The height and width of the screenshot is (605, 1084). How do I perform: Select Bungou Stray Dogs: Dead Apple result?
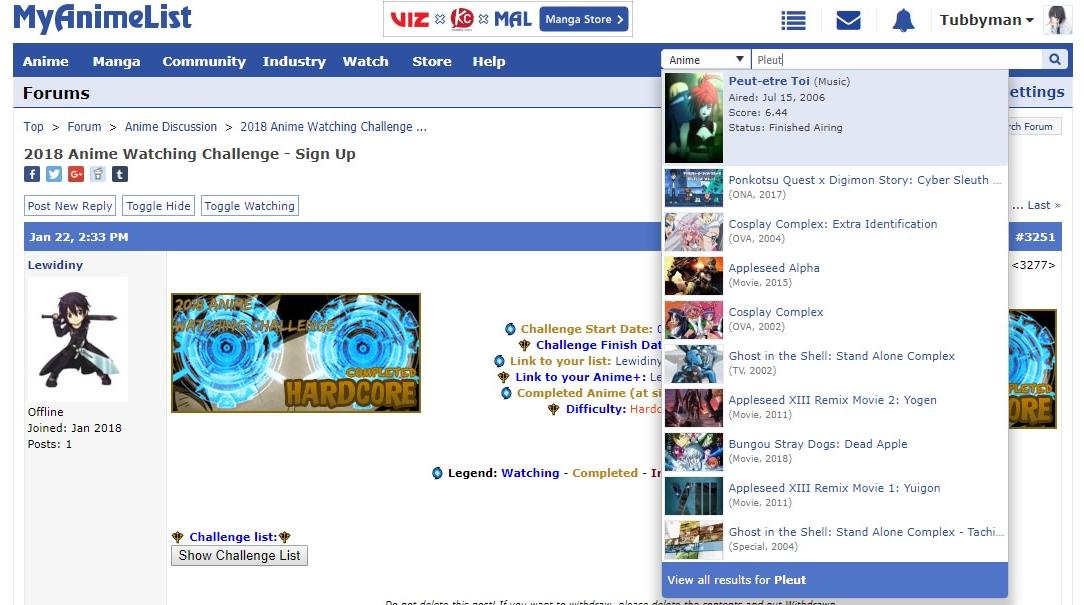point(834,452)
